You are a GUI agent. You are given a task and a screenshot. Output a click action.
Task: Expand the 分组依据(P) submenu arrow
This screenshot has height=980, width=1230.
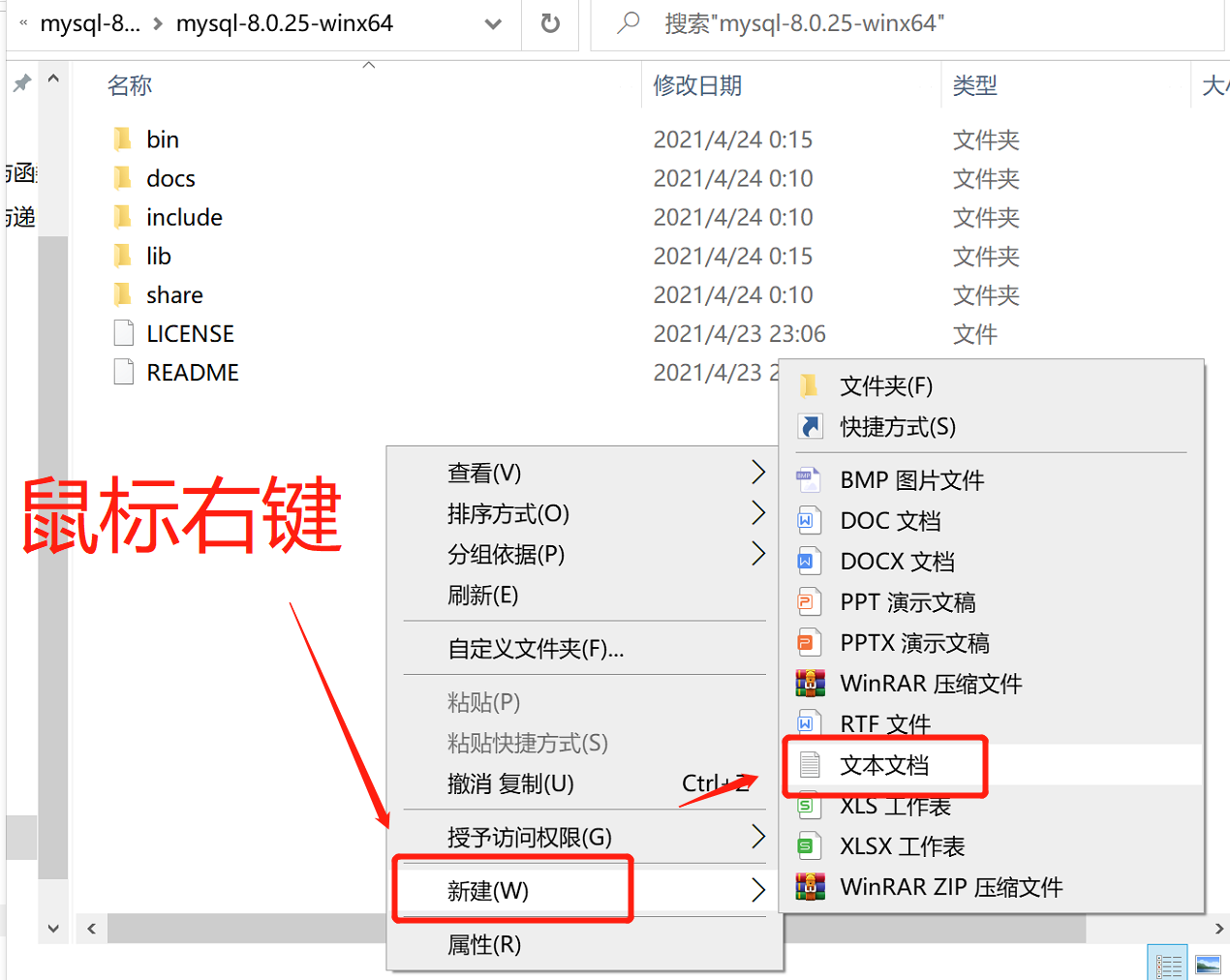click(758, 554)
